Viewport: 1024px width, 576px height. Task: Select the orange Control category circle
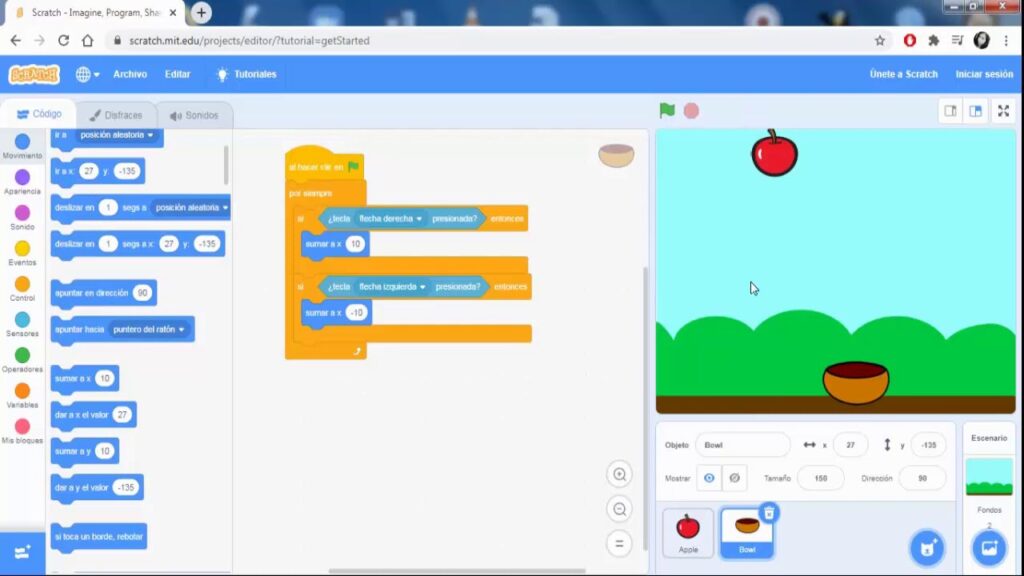pos(22,284)
